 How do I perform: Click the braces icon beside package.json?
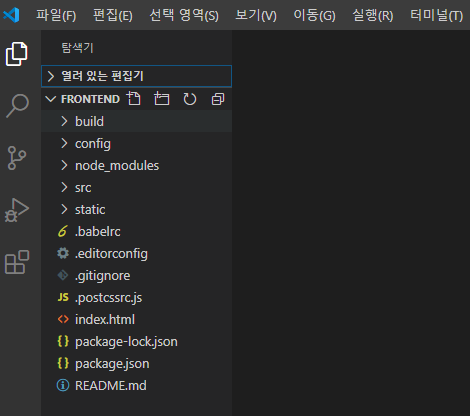[63, 363]
